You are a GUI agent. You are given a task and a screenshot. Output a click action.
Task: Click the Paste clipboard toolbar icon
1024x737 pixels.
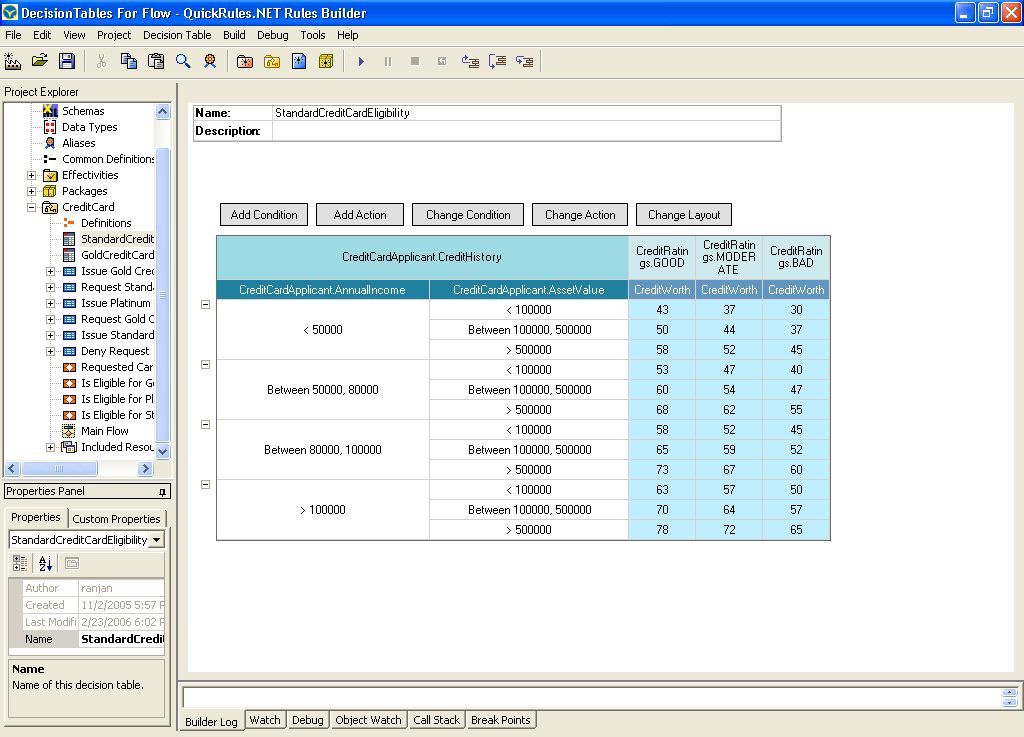click(156, 61)
